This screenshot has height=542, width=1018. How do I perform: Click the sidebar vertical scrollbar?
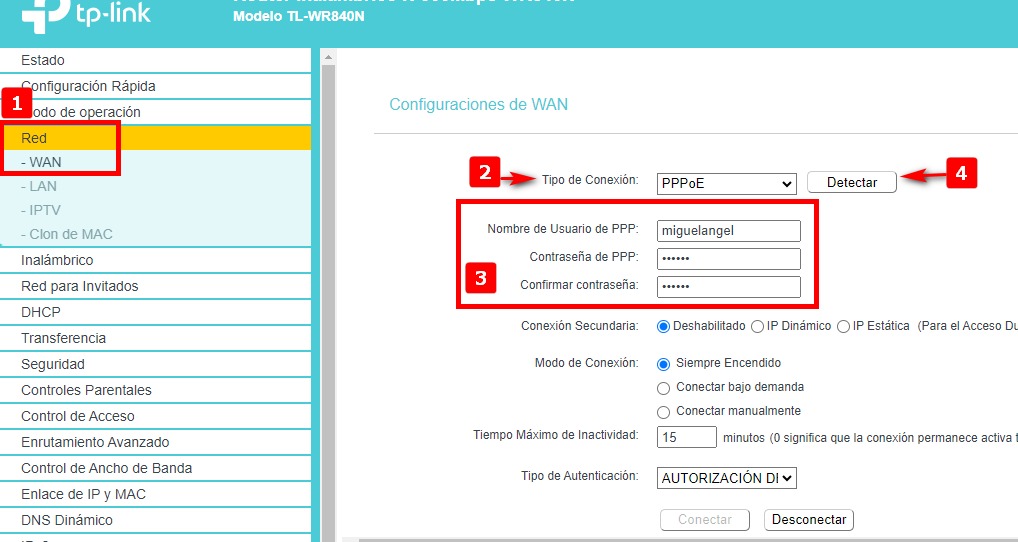tap(327, 300)
